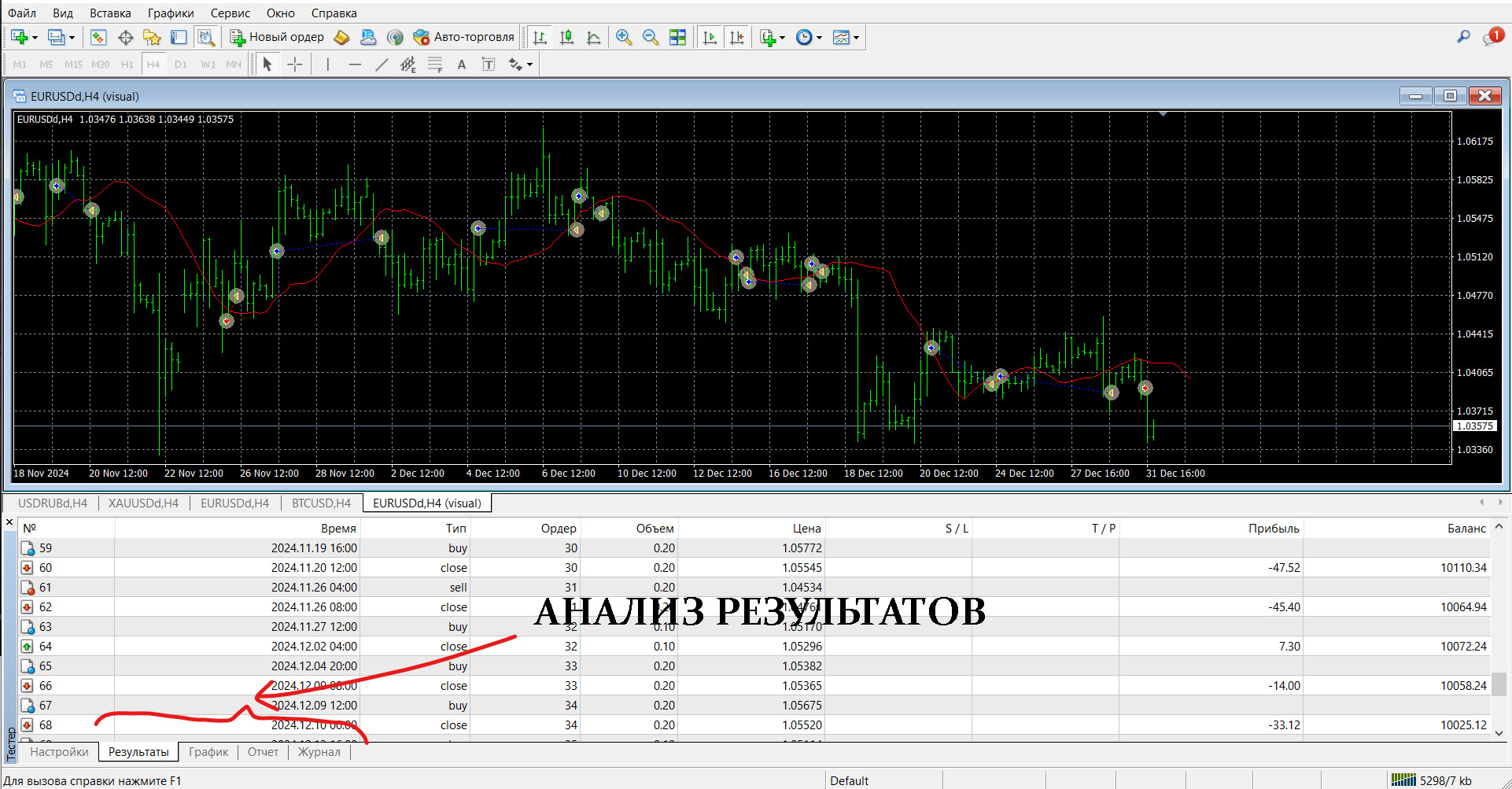Open the templates dropdown
Image resolution: width=1512 pixels, height=789 pixels.
click(856, 37)
